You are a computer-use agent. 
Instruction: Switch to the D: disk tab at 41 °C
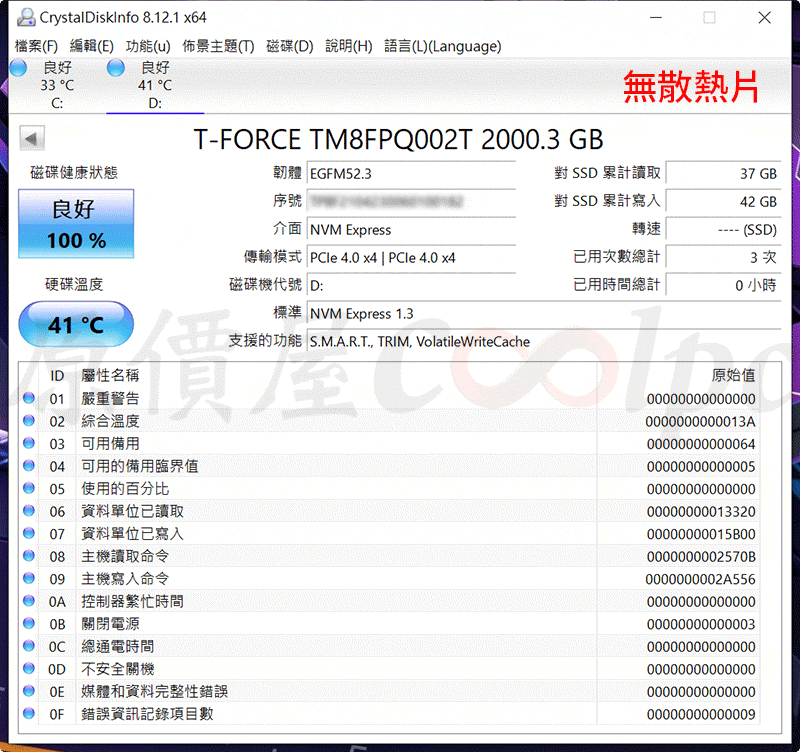point(155,85)
